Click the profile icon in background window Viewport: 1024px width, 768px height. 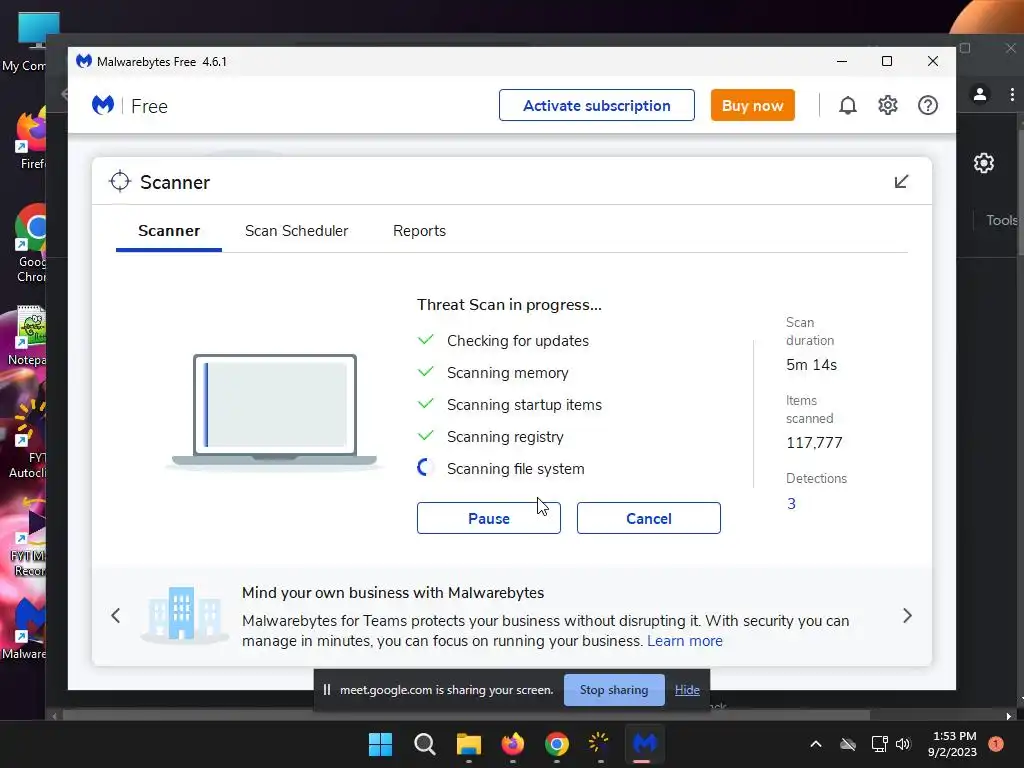coord(980,95)
